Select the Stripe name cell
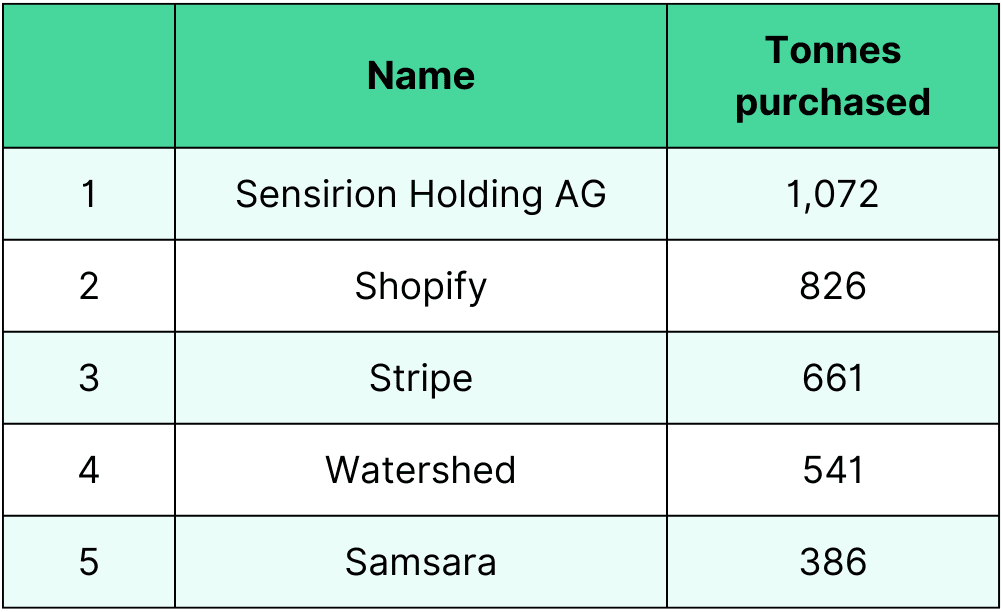1002x612 pixels. click(x=421, y=378)
